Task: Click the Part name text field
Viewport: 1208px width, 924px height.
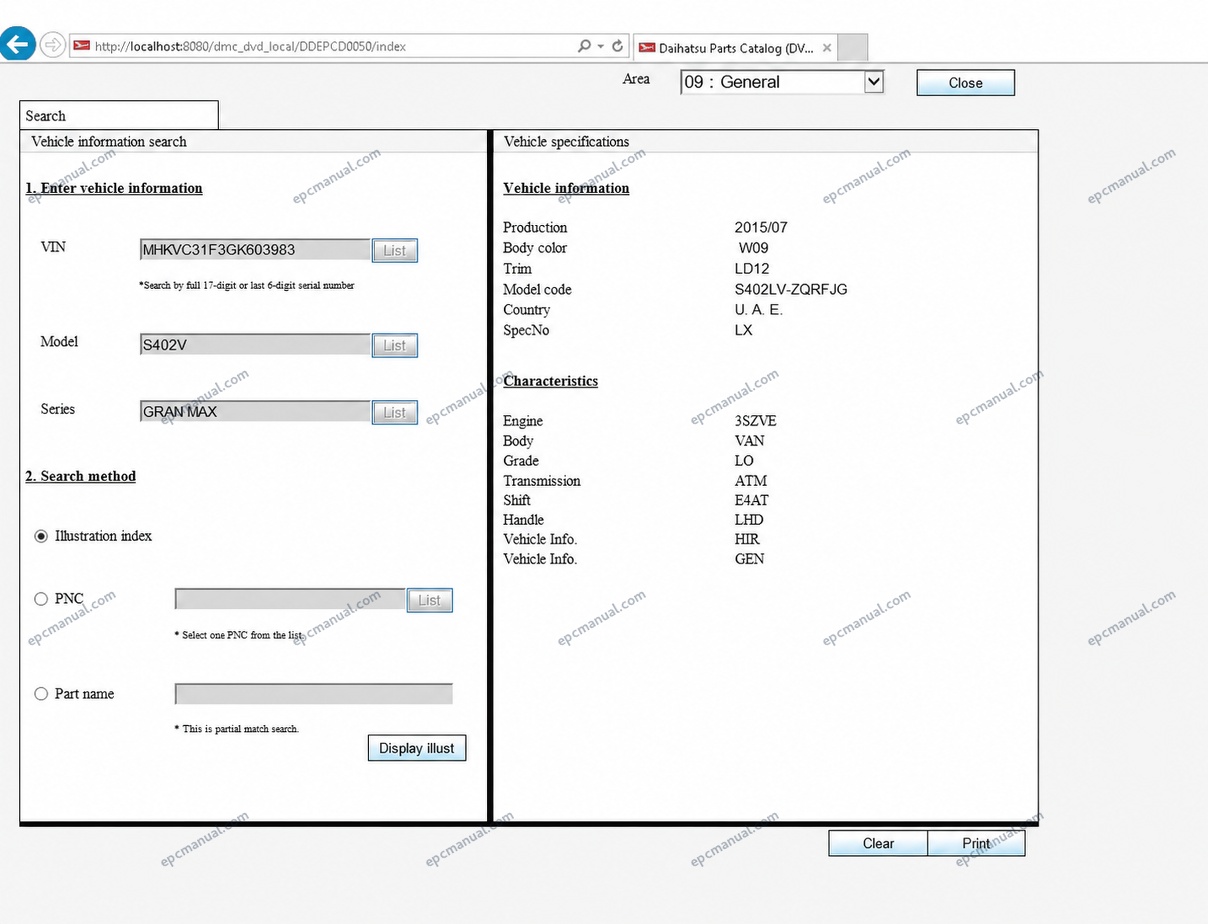Action: tap(314, 694)
